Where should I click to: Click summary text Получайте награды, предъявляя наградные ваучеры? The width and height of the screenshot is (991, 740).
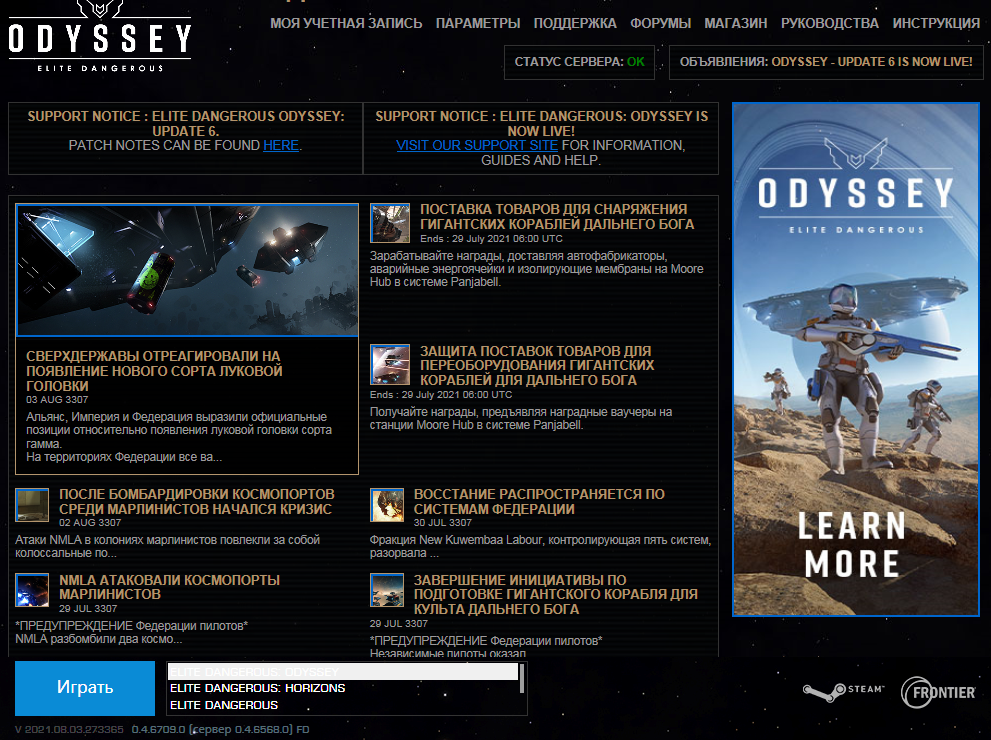(x=521, y=418)
